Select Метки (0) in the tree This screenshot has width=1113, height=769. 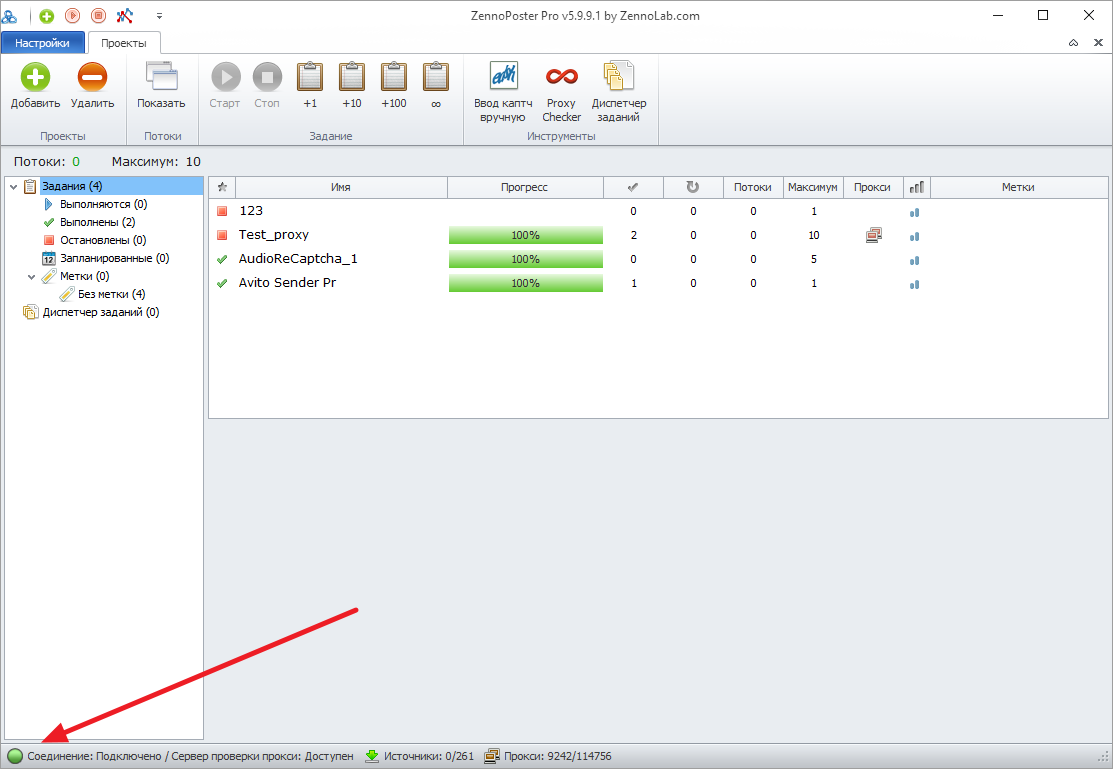point(84,276)
